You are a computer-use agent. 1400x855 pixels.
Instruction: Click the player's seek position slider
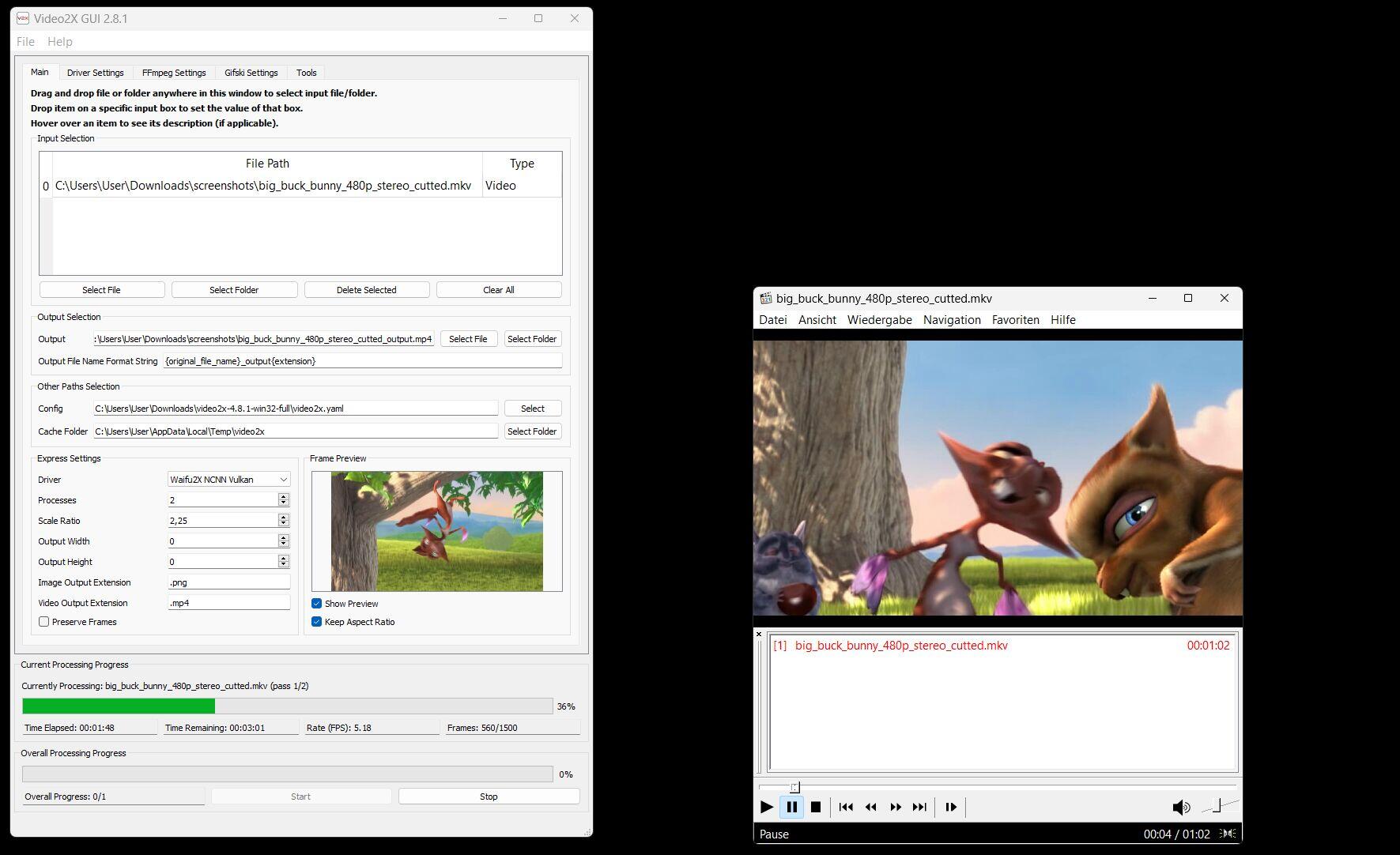[x=794, y=787]
